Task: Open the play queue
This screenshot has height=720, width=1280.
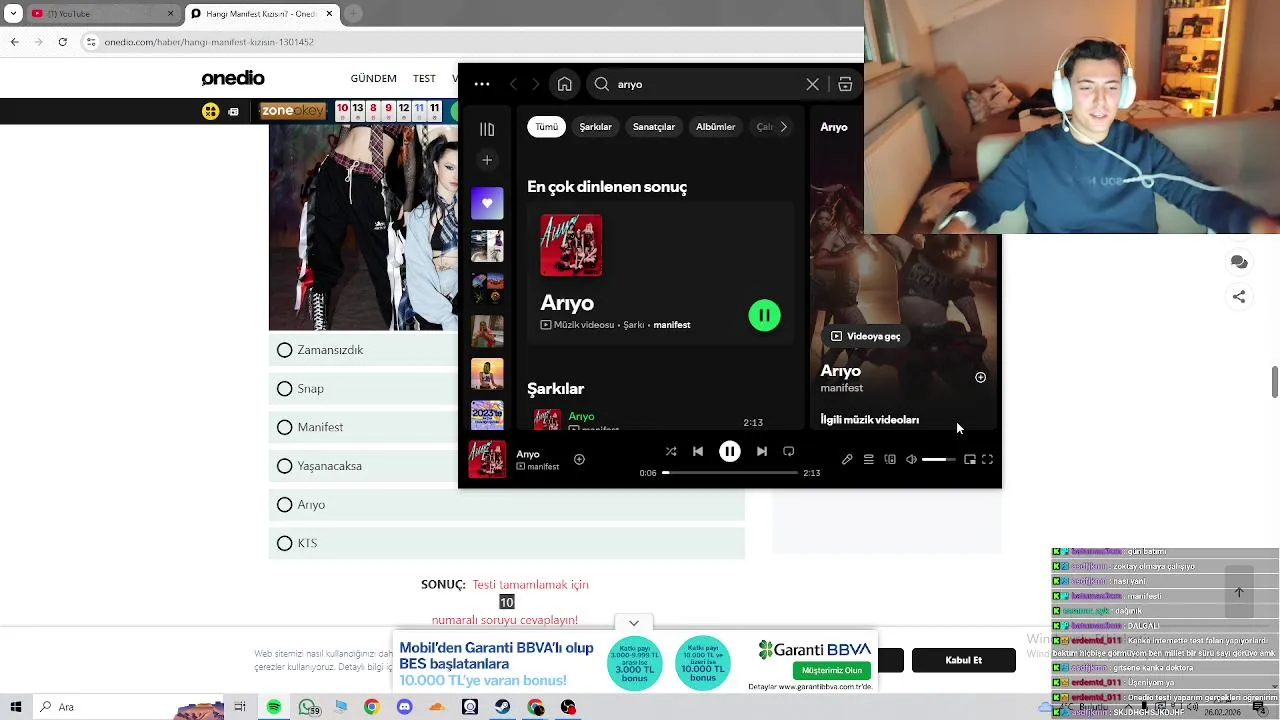Action: [x=869, y=460]
